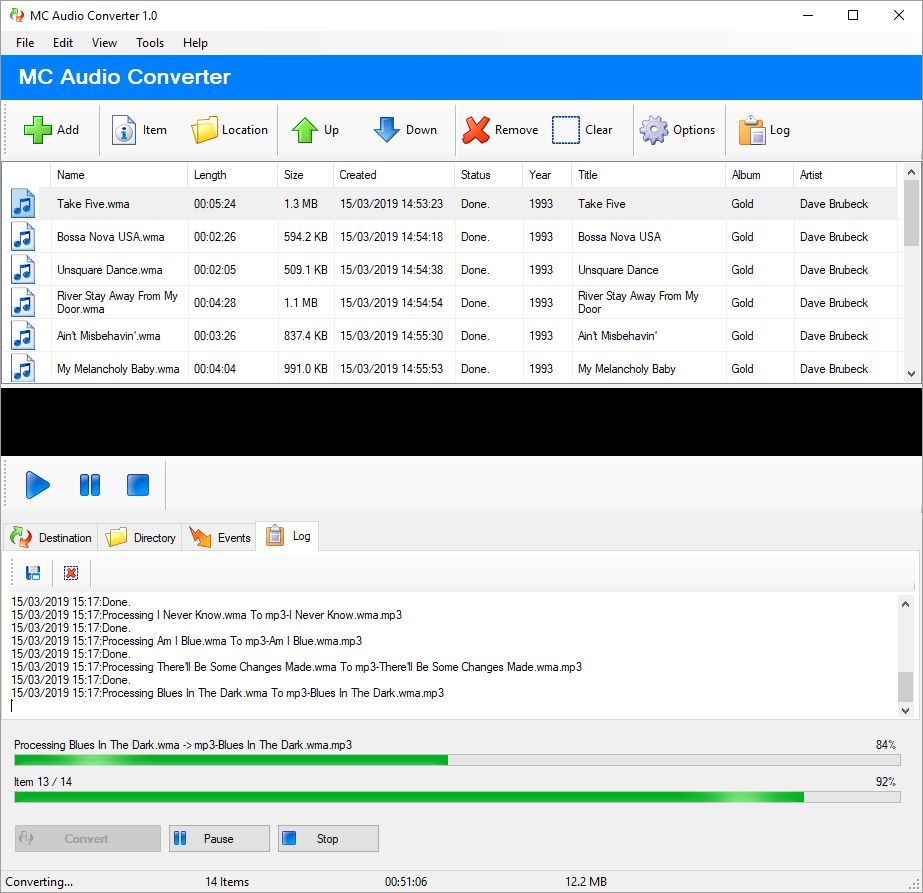Clear the log with the red X icon
The height and width of the screenshot is (893, 923).
pos(69,571)
